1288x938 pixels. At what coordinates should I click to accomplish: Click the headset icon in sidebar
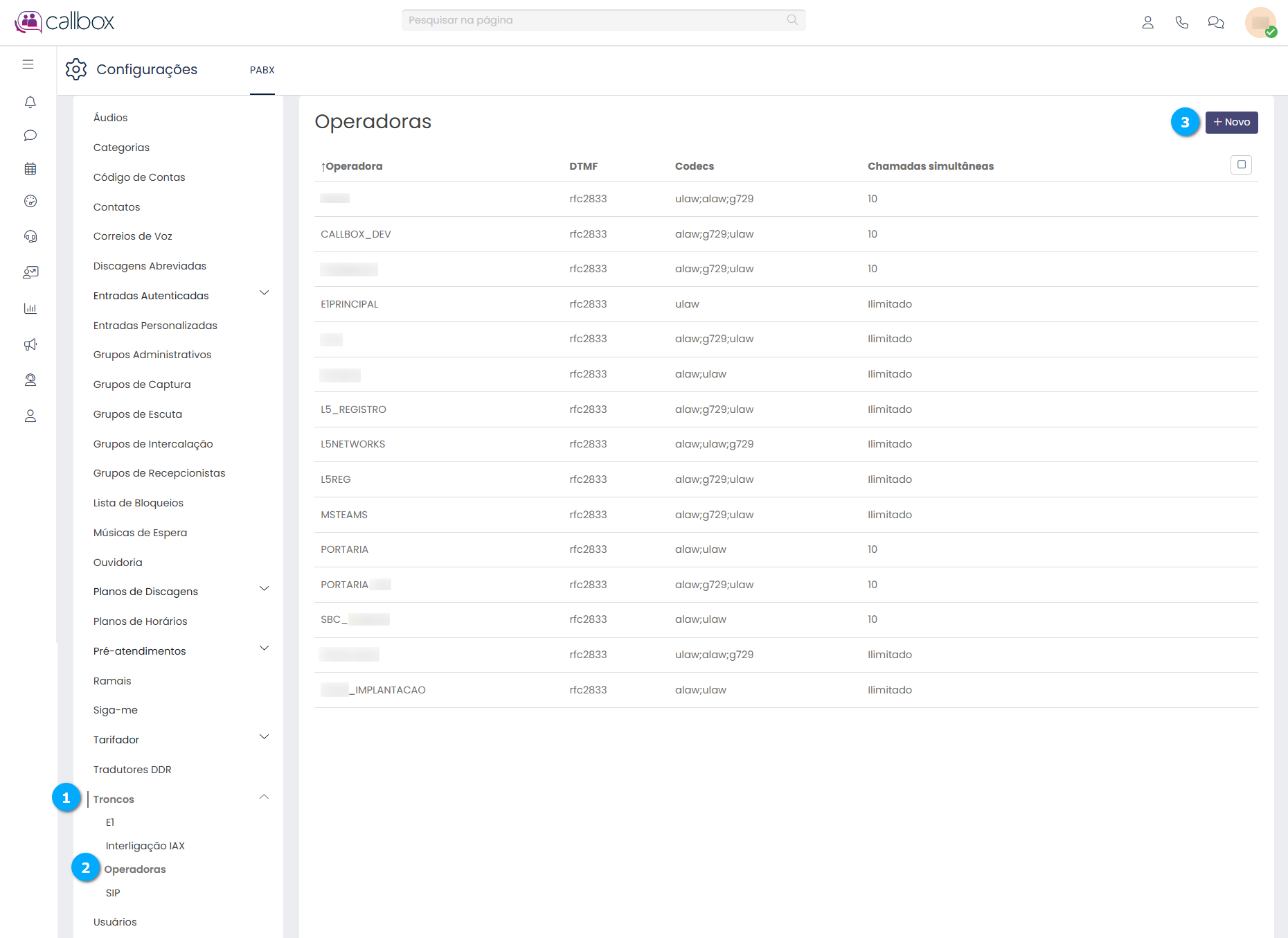[30, 237]
